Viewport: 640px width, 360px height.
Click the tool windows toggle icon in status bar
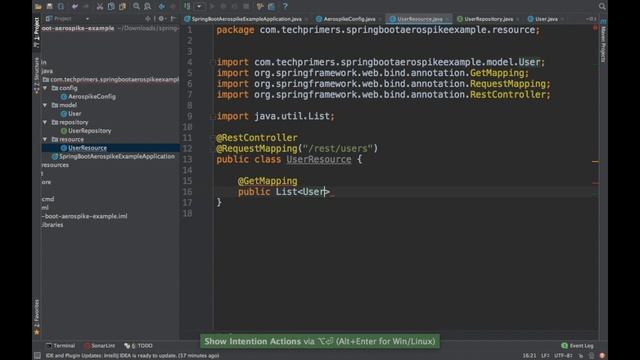pyautogui.click(x=37, y=356)
